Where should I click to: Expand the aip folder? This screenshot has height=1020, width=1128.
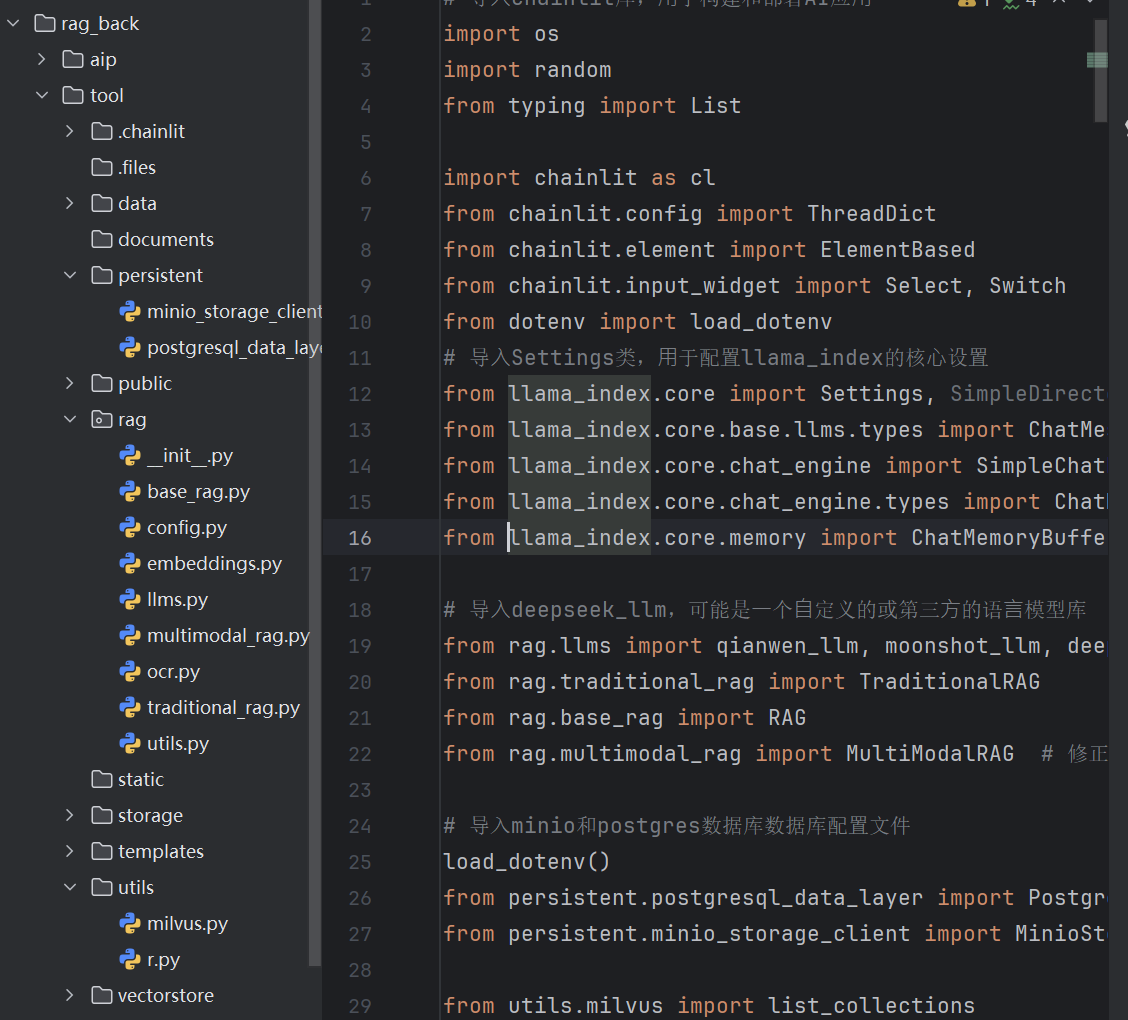click(41, 59)
